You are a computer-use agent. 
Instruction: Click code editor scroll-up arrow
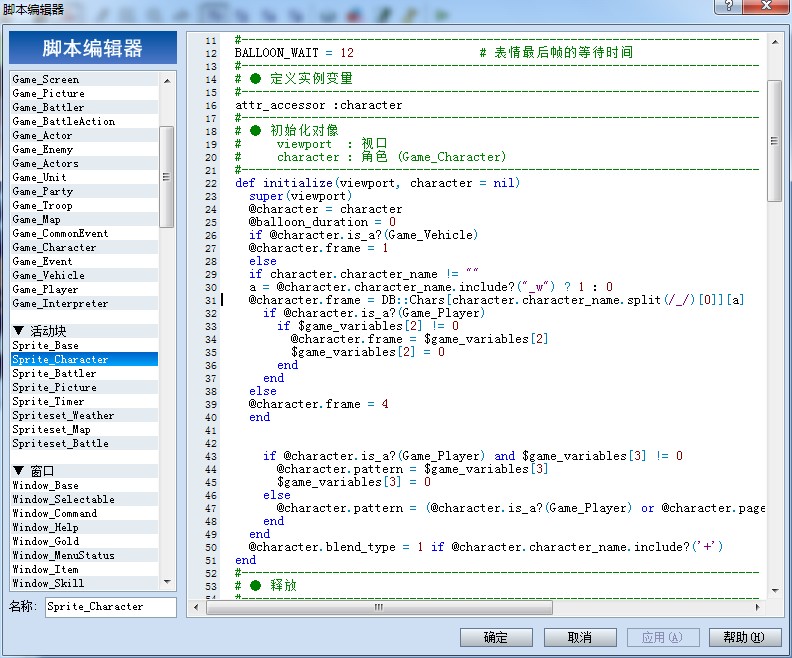coord(775,42)
